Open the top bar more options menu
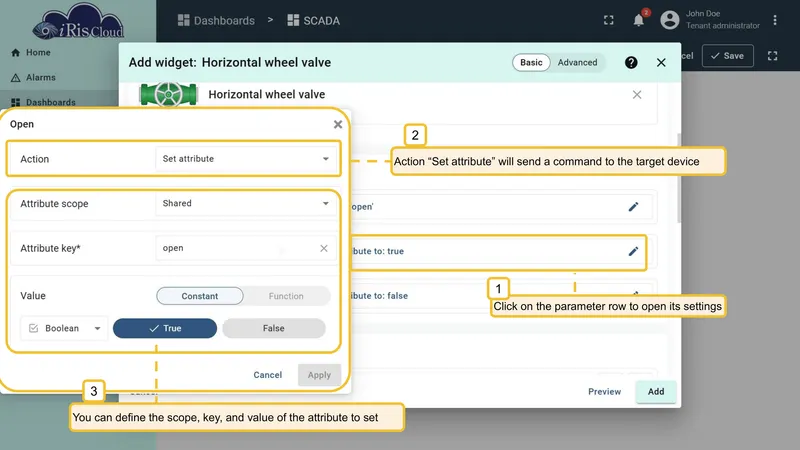Viewport: 800px width, 450px height. click(774, 20)
